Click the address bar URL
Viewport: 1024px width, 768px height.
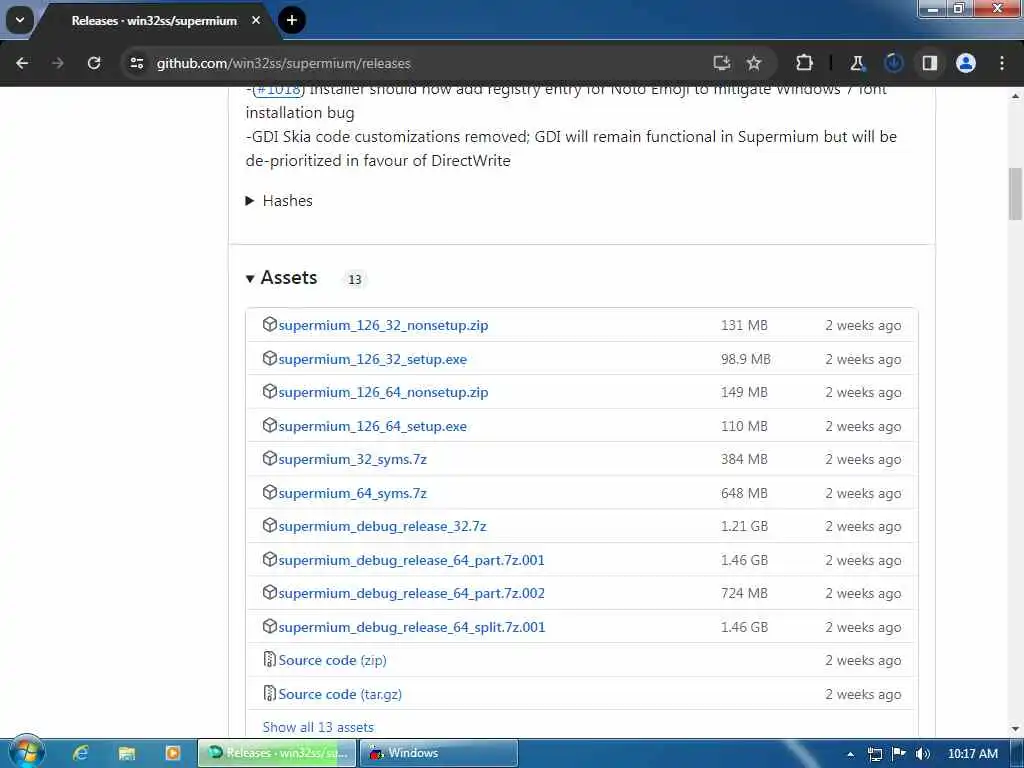point(283,63)
